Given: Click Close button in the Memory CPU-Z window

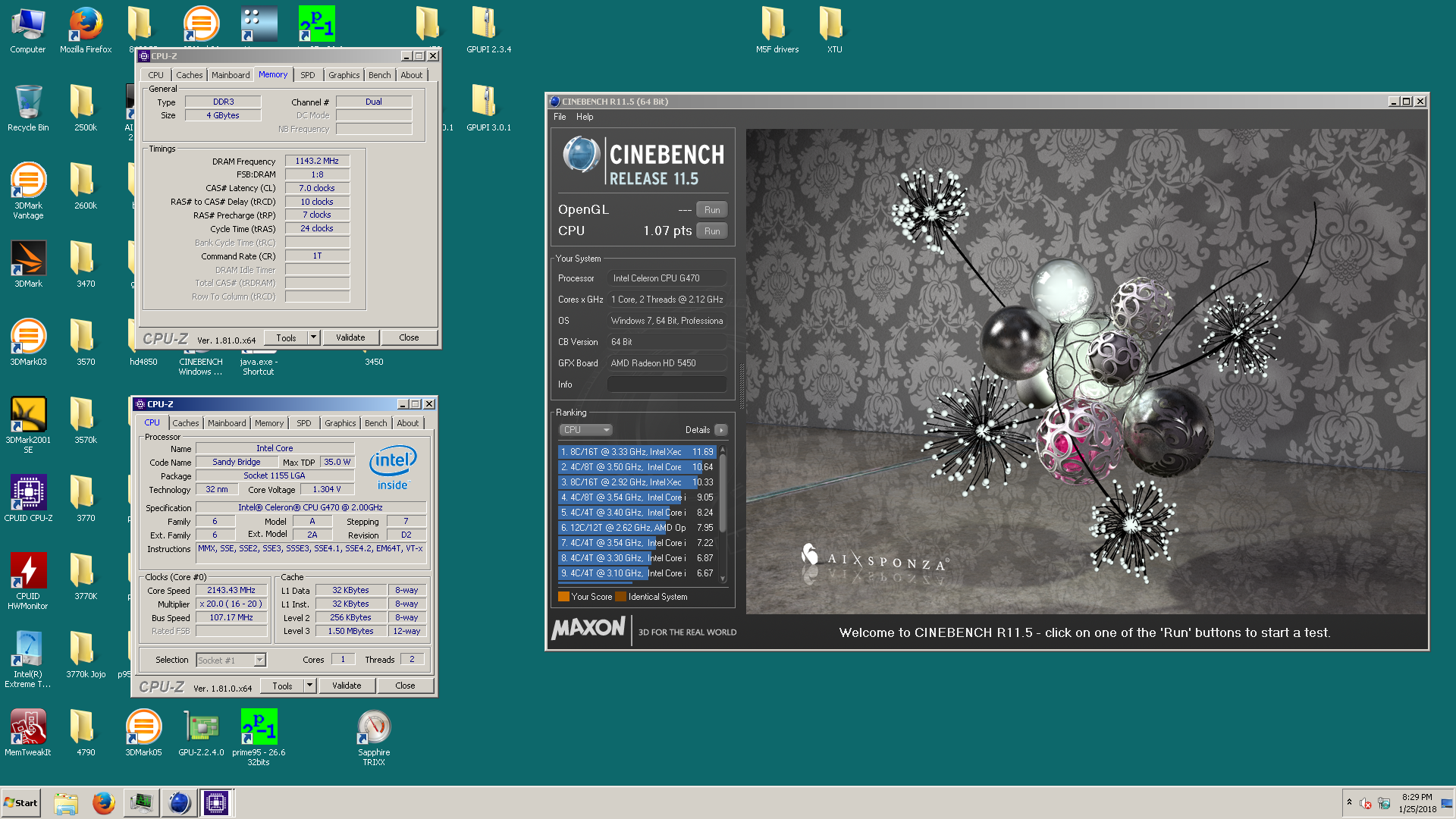Looking at the screenshot, I should point(409,337).
